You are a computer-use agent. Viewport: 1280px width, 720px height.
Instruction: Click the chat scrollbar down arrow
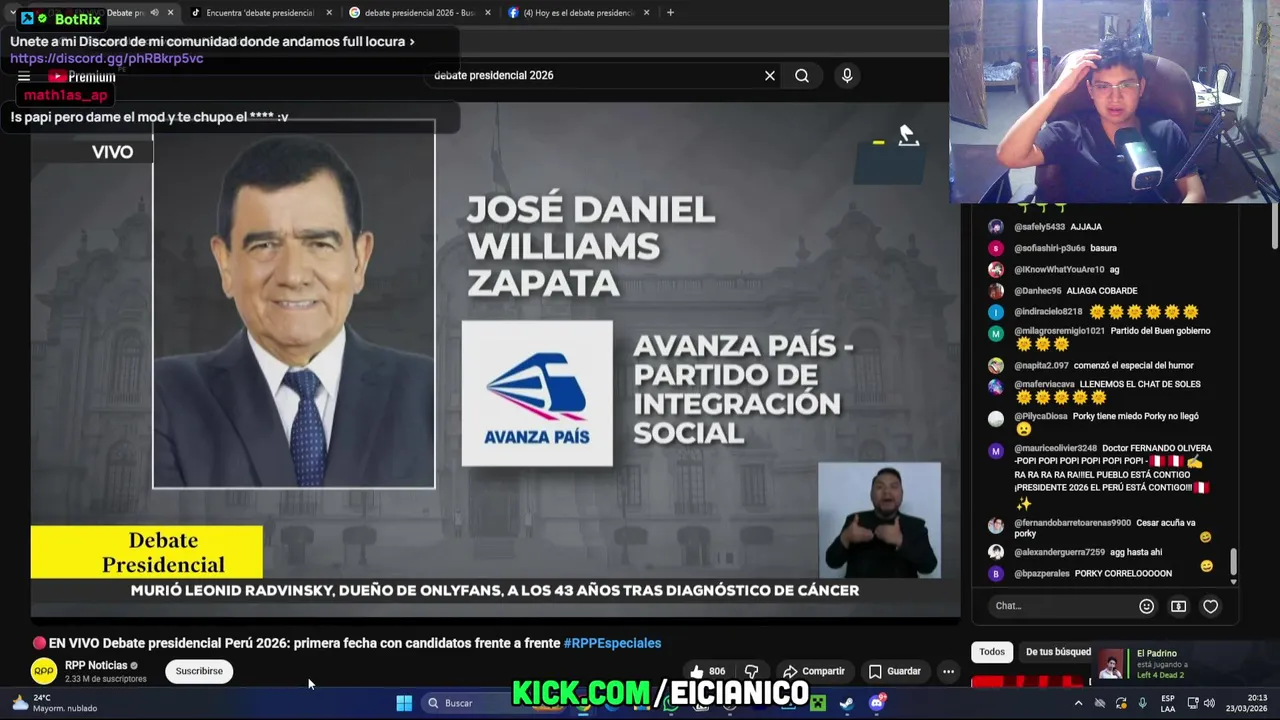click(x=1233, y=581)
